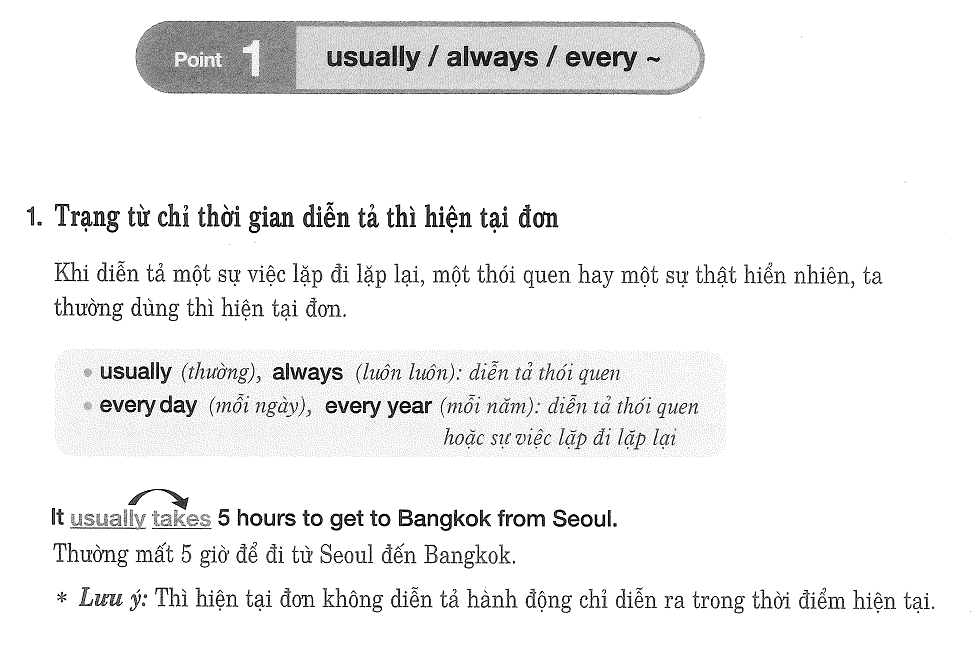Click the underlined word 'takes'
This screenshot has height=646, width=974.
point(181,519)
